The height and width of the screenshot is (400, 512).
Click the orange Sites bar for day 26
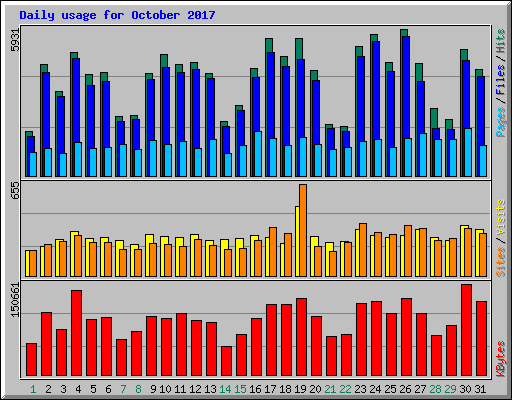tap(408, 251)
